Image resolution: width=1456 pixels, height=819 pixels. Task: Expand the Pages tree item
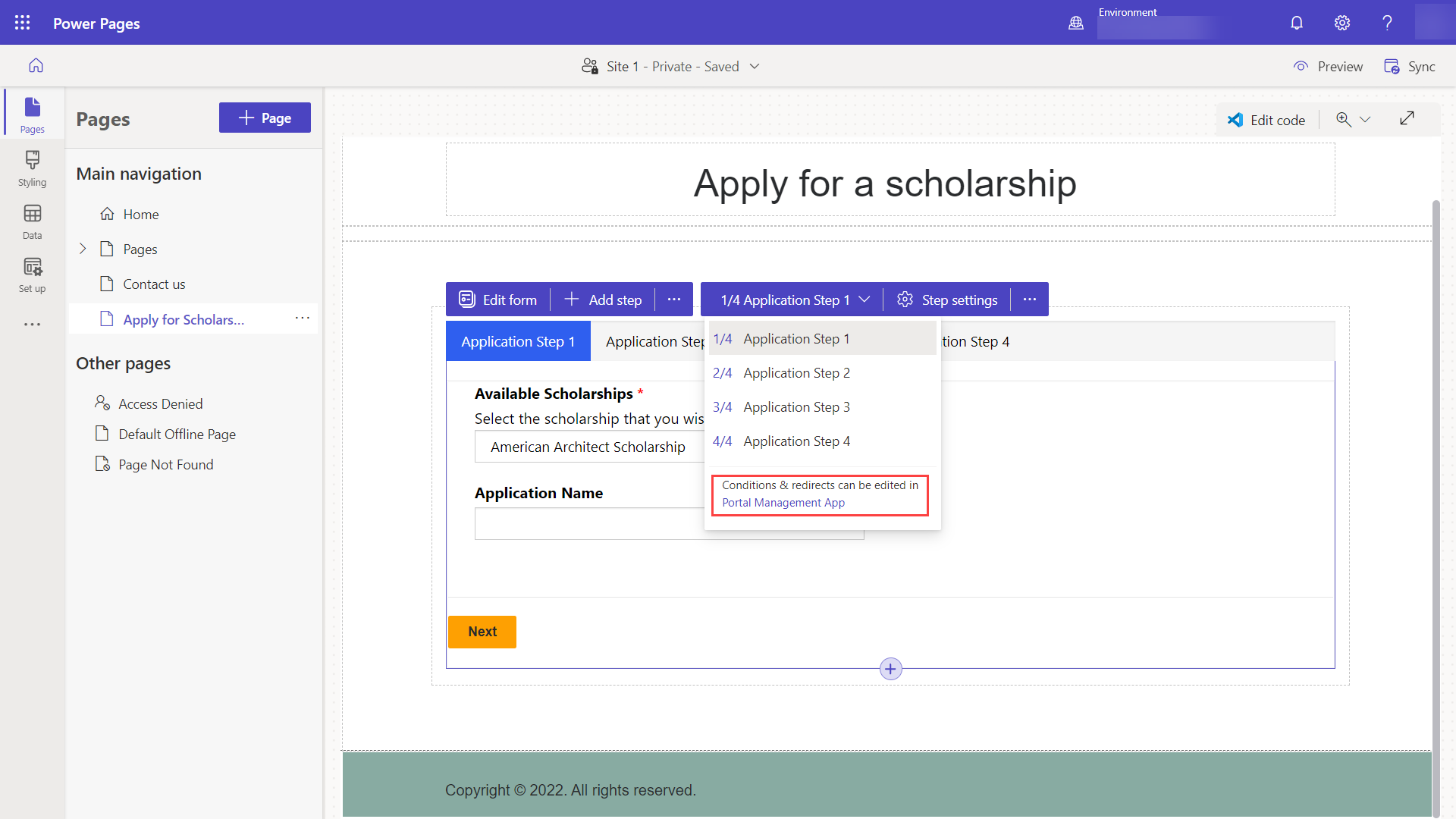pos(82,248)
